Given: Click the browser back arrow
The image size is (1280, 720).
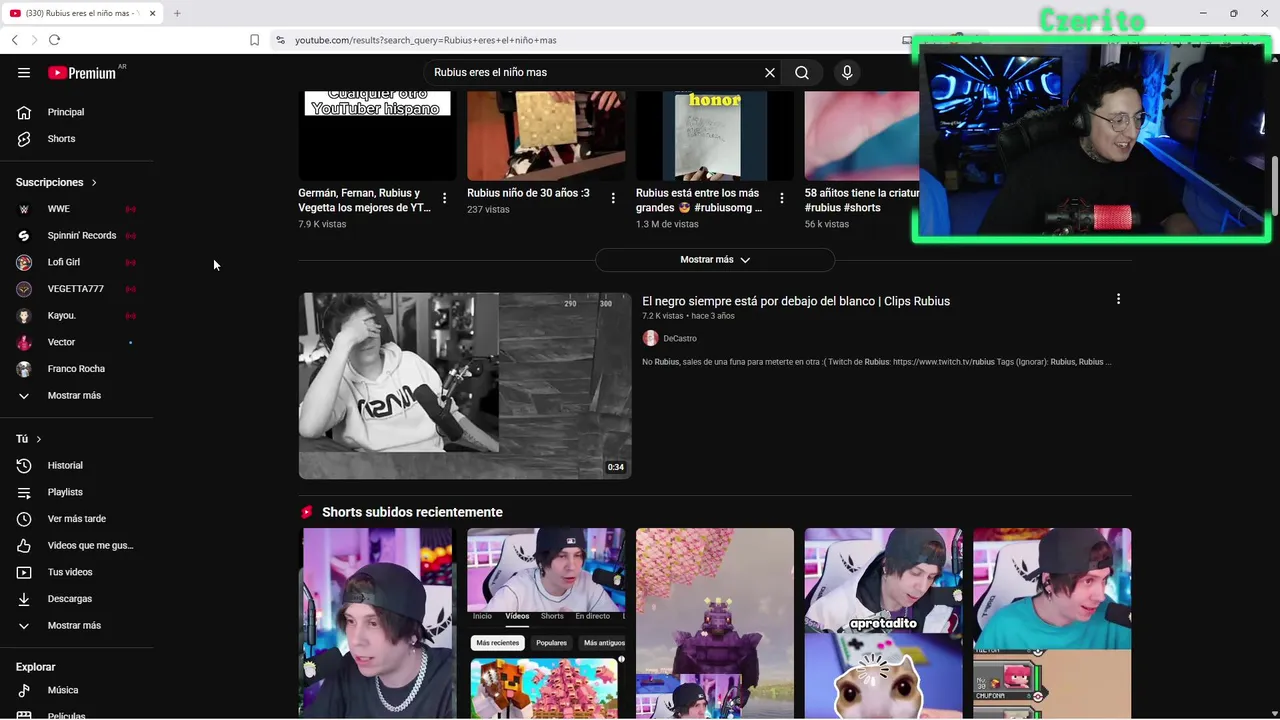Looking at the screenshot, I should coord(14,40).
